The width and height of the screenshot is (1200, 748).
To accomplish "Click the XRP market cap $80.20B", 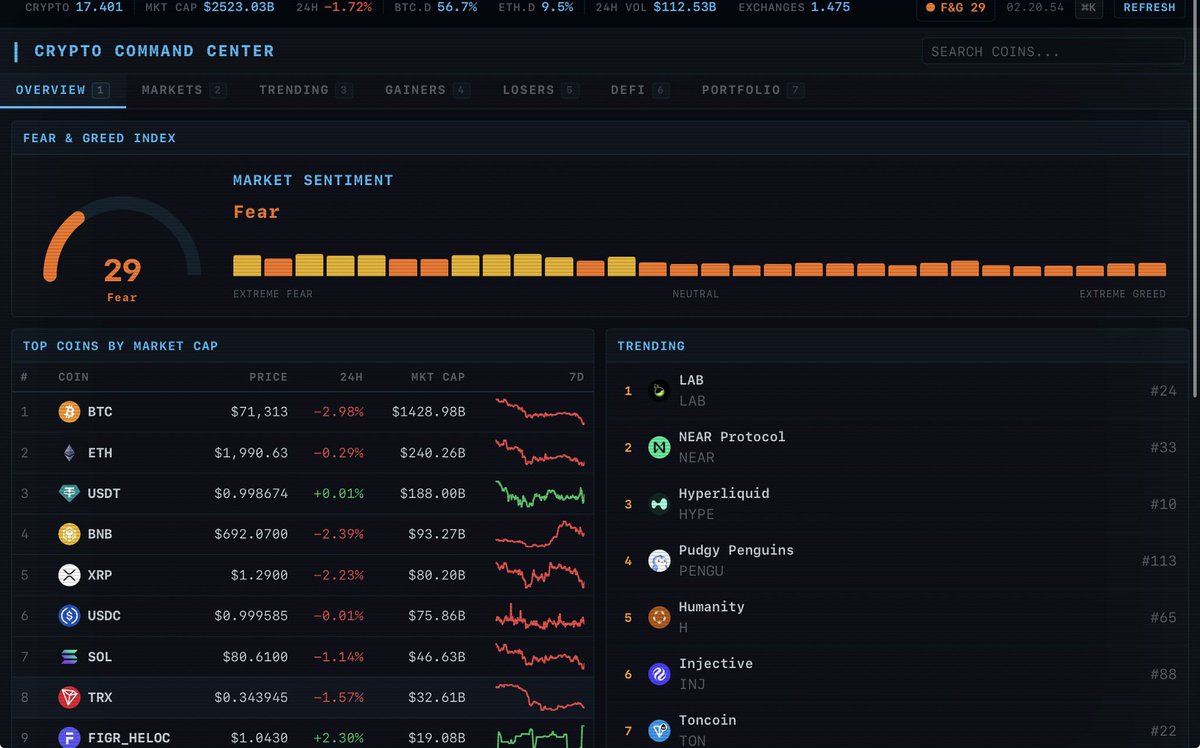I will coord(437,575).
